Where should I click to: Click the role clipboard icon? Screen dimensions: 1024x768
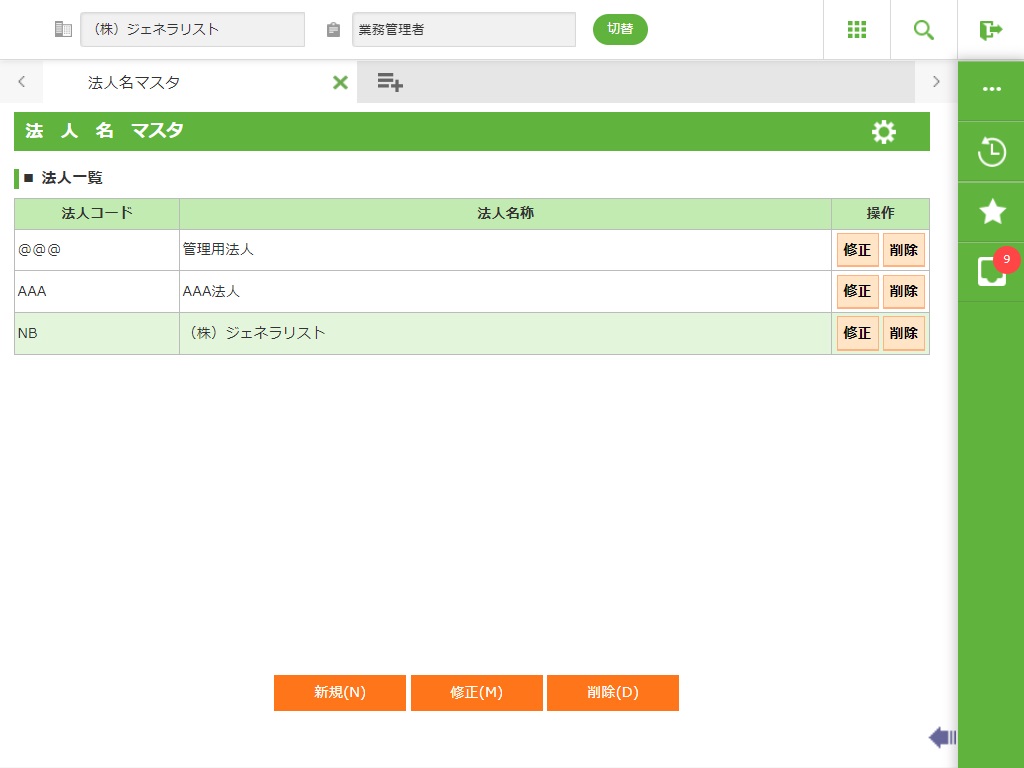pyautogui.click(x=333, y=29)
